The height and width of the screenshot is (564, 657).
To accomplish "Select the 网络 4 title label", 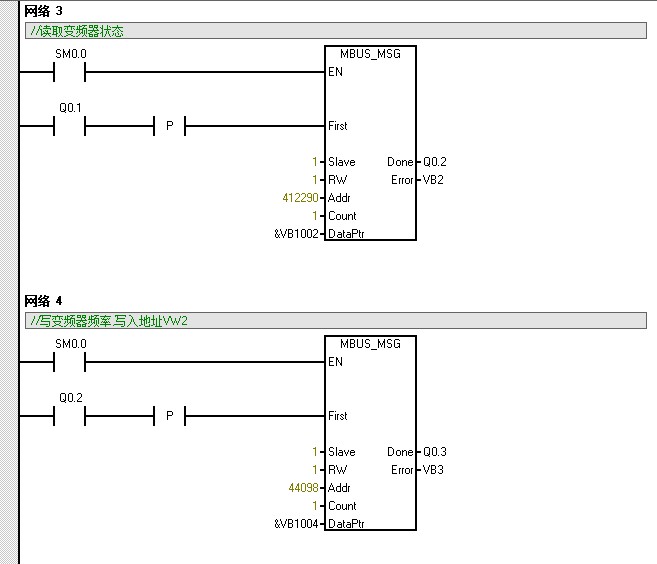I will click(43, 301).
